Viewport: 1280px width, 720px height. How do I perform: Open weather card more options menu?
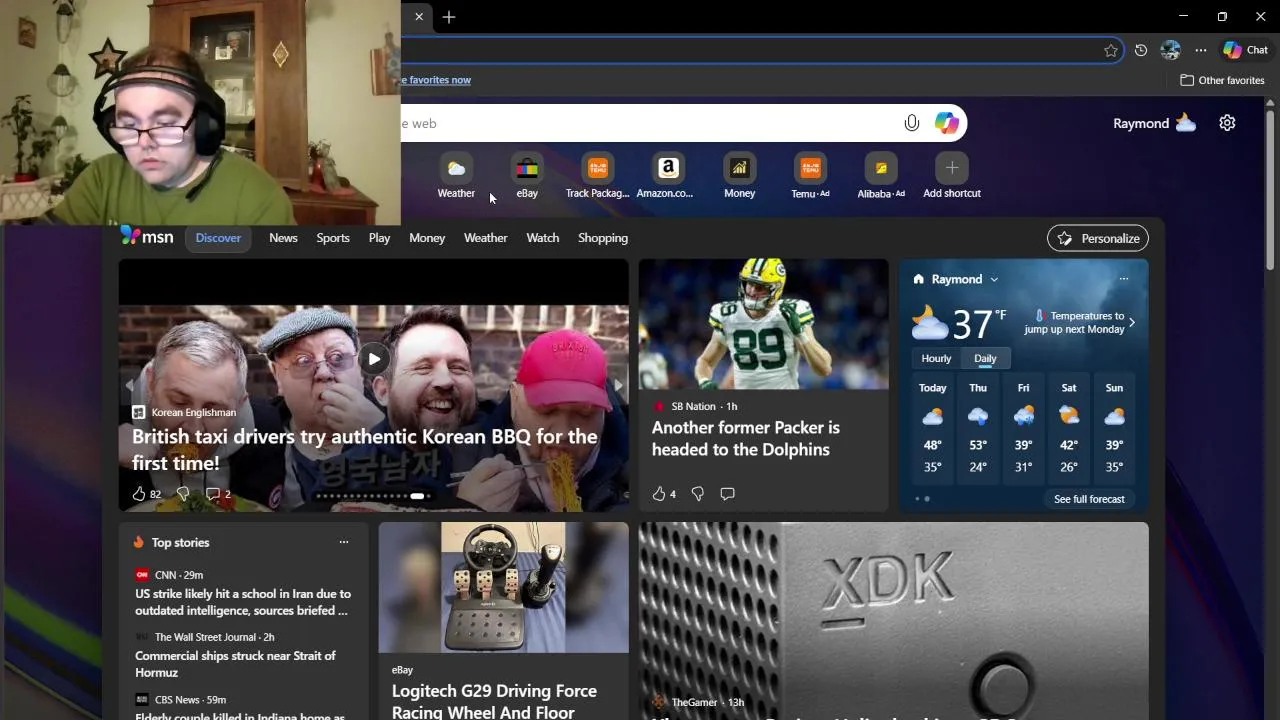click(1124, 279)
